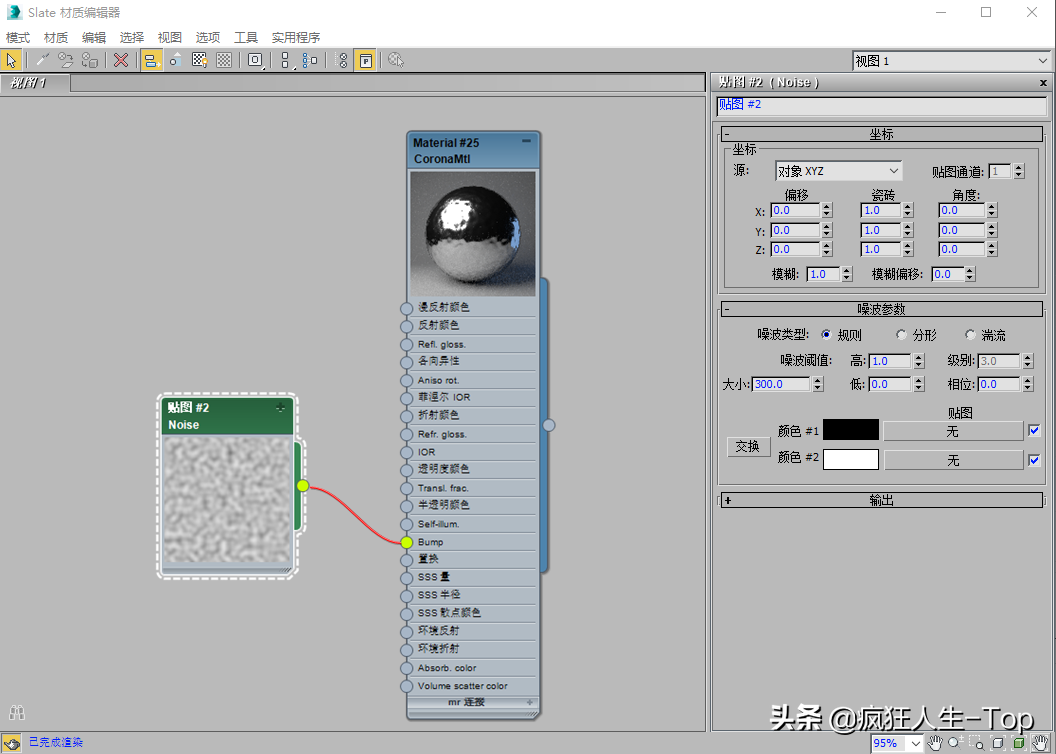Toggle the 颜色 #1 map checkbox

coord(1034,430)
